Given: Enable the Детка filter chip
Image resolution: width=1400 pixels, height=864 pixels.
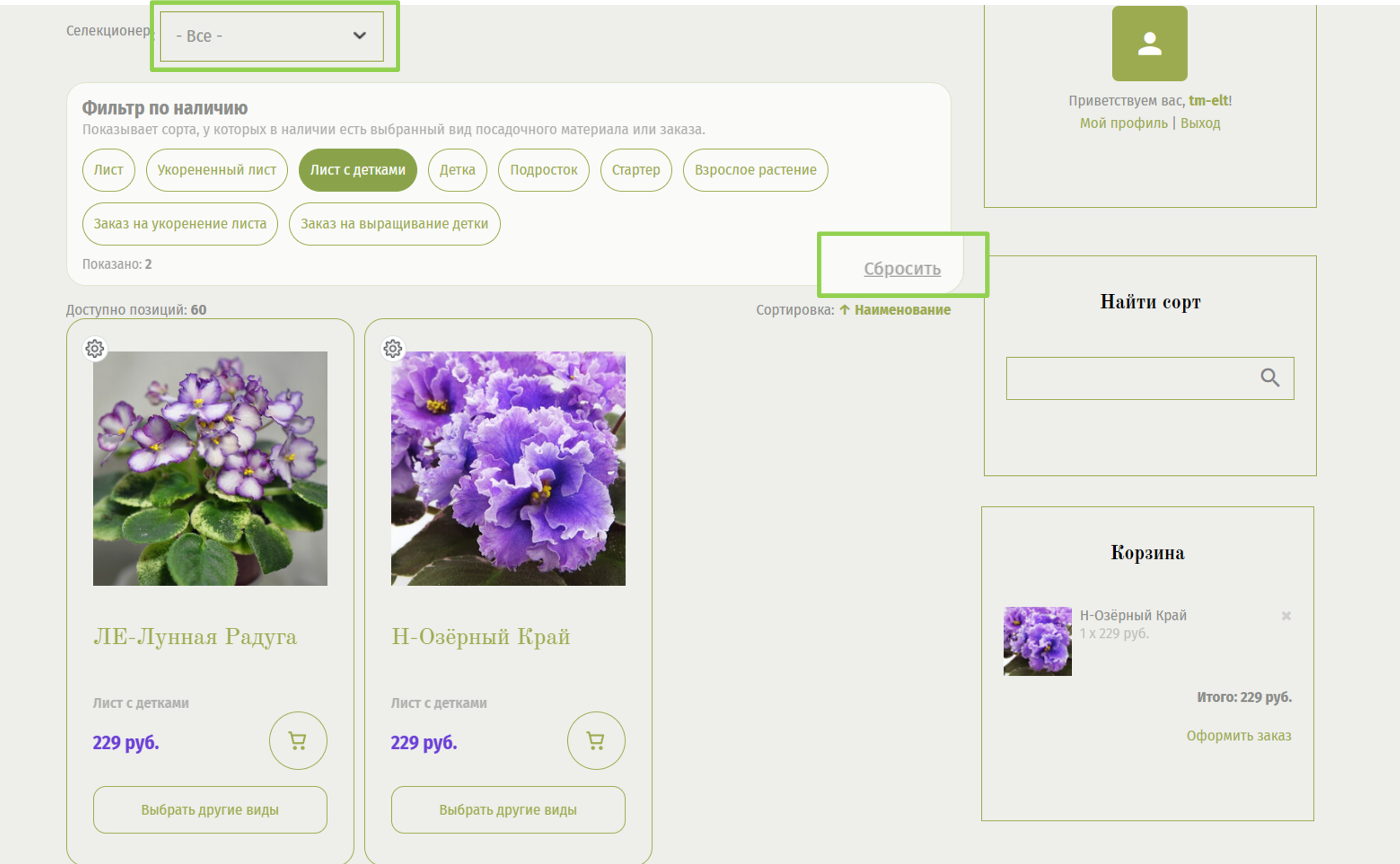Looking at the screenshot, I should click(457, 170).
